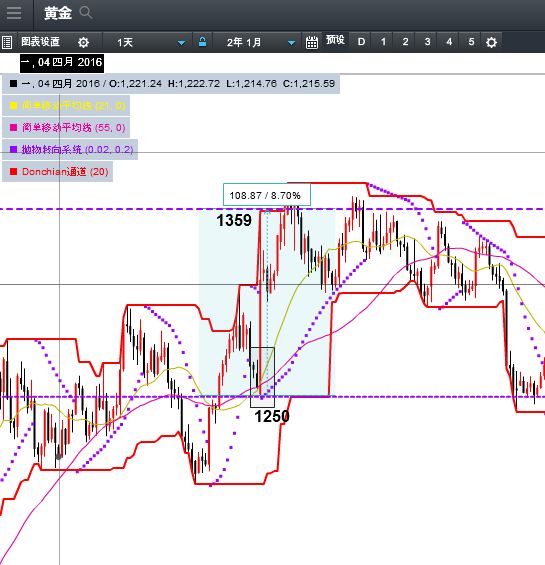Toggle the blue lock icon
The width and height of the screenshot is (545, 565).
click(x=203, y=42)
